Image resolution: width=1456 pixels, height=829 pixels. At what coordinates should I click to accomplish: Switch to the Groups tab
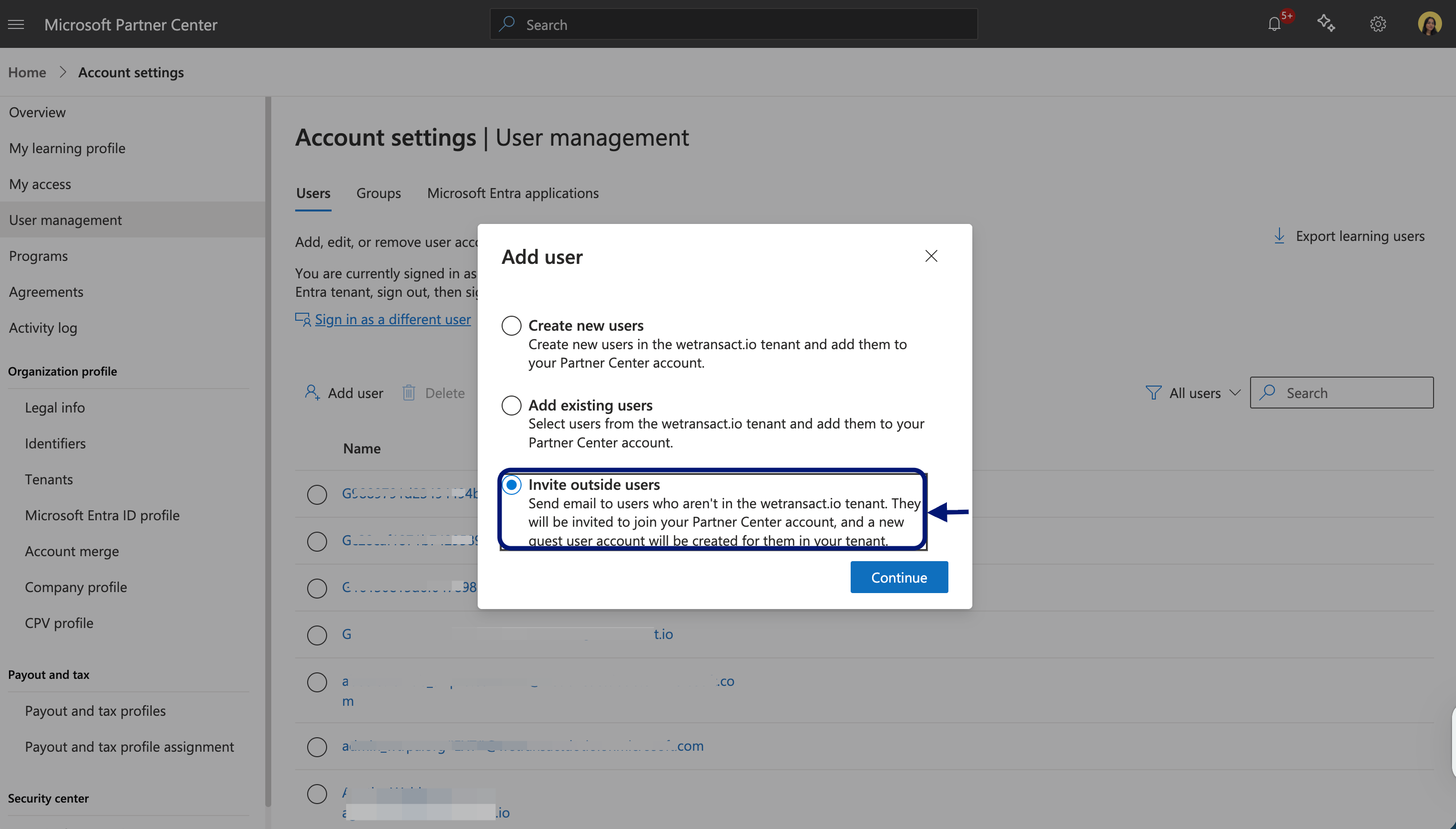(x=378, y=193)
